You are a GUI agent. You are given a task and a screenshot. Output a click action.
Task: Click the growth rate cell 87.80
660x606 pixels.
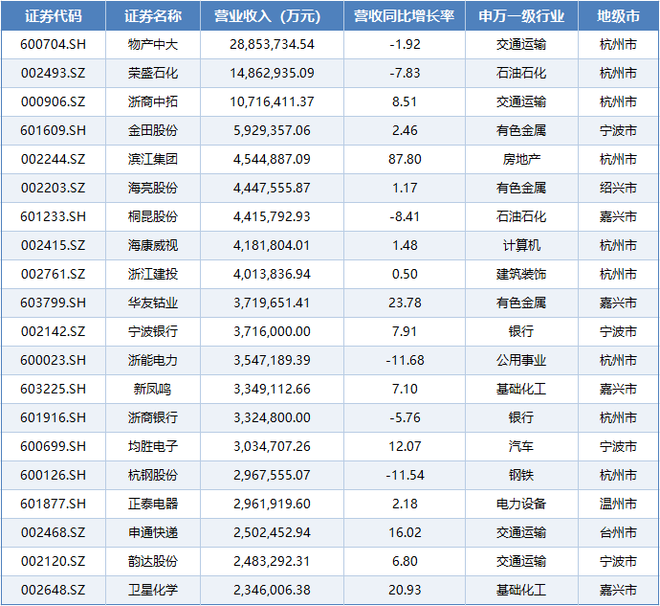coord(404,158)
